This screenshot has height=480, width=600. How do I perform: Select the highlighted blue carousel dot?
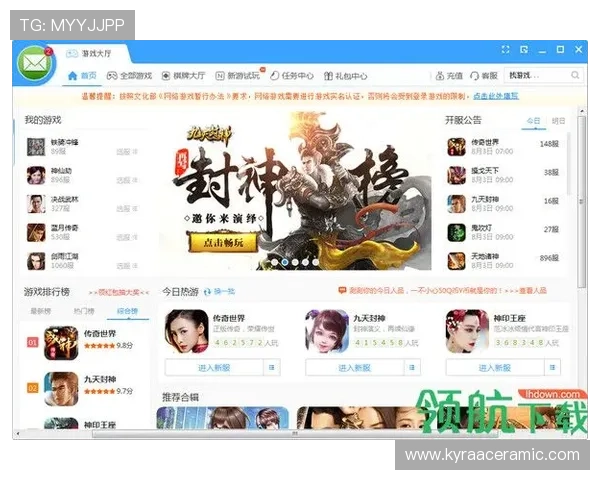(285, 262)
